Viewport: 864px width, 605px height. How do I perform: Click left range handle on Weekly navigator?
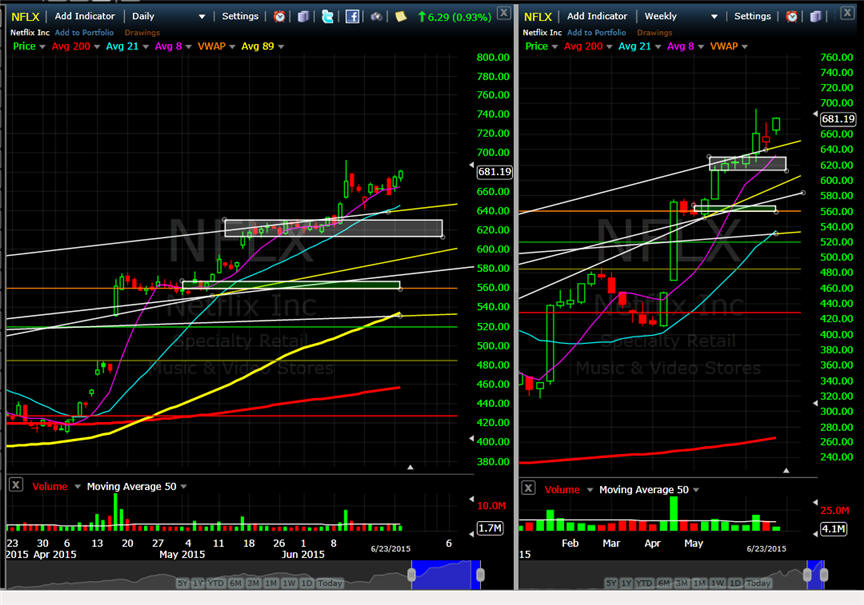point(807,575)
